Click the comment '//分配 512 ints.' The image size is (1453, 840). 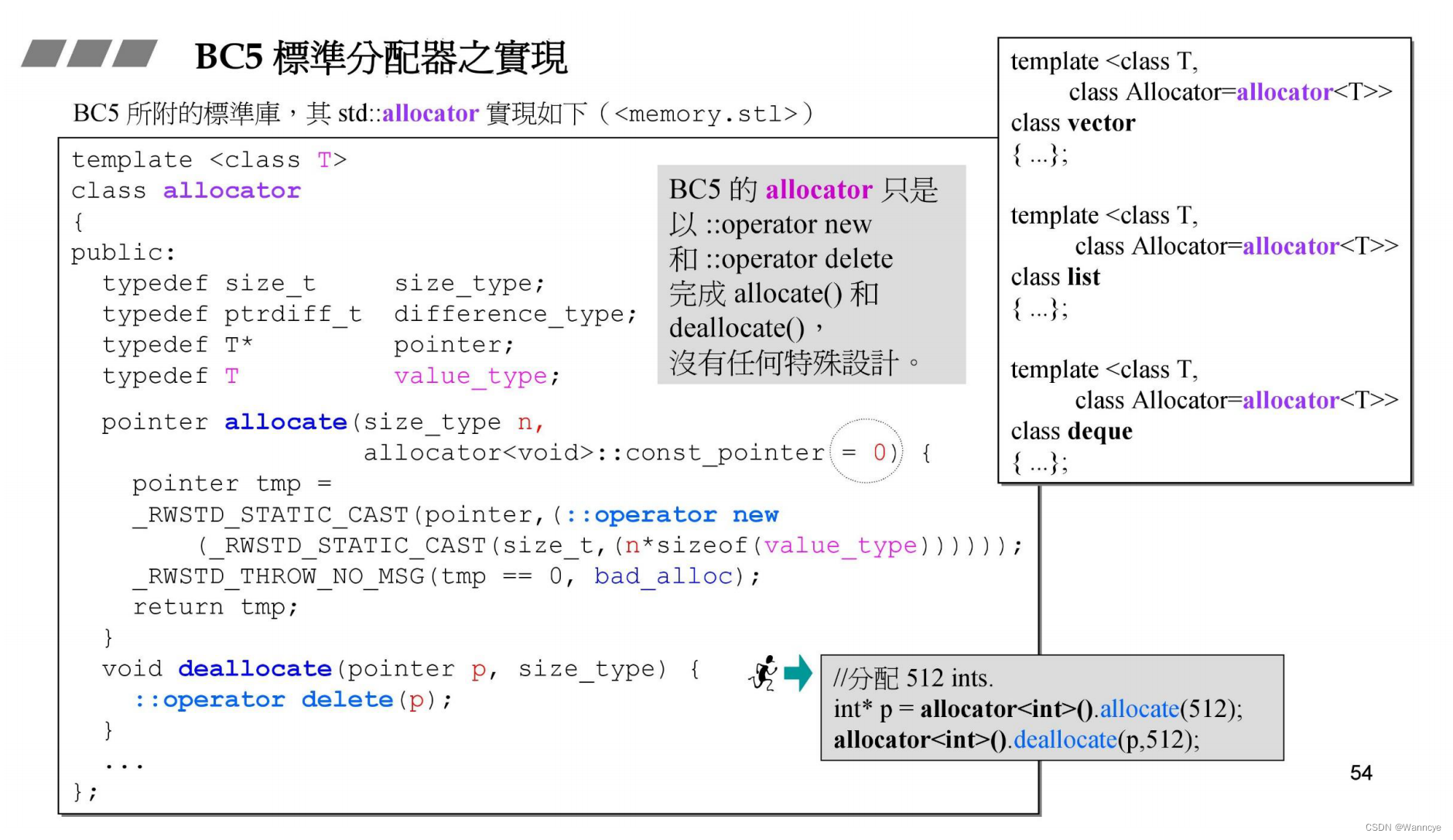913,678
